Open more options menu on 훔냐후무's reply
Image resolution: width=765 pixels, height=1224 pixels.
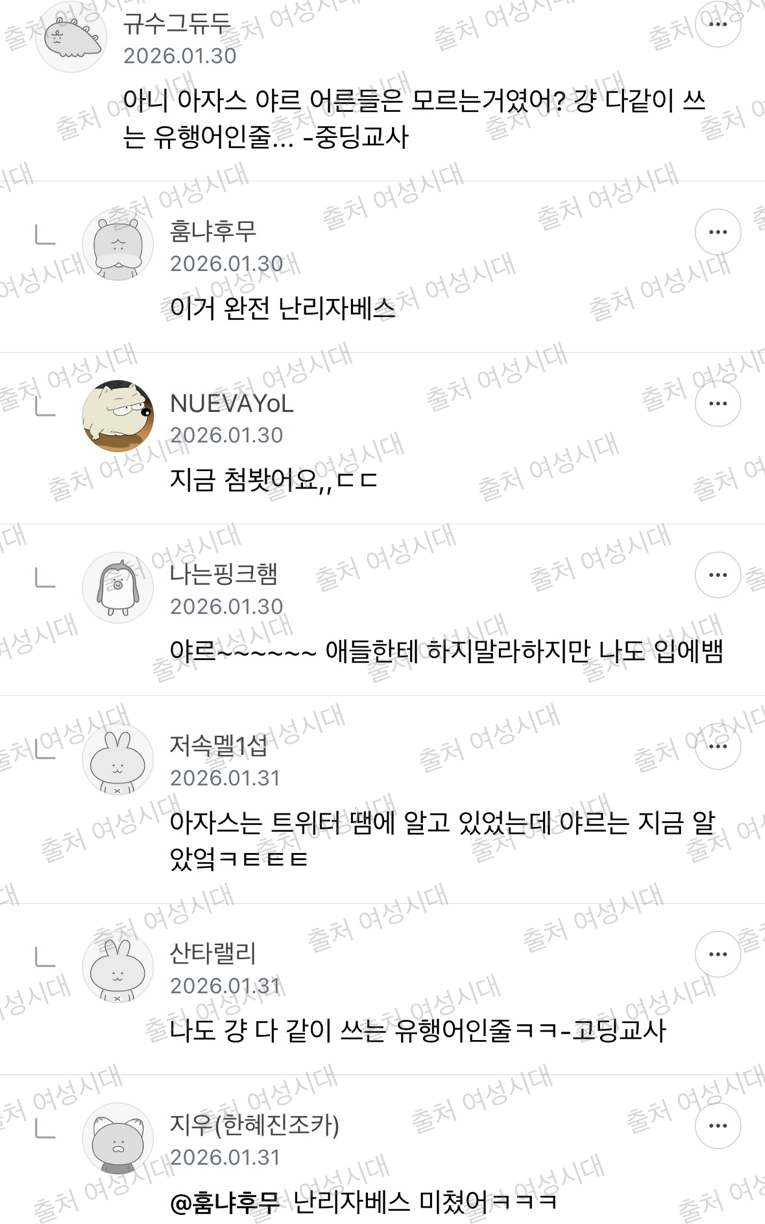[x=718, y=233]
